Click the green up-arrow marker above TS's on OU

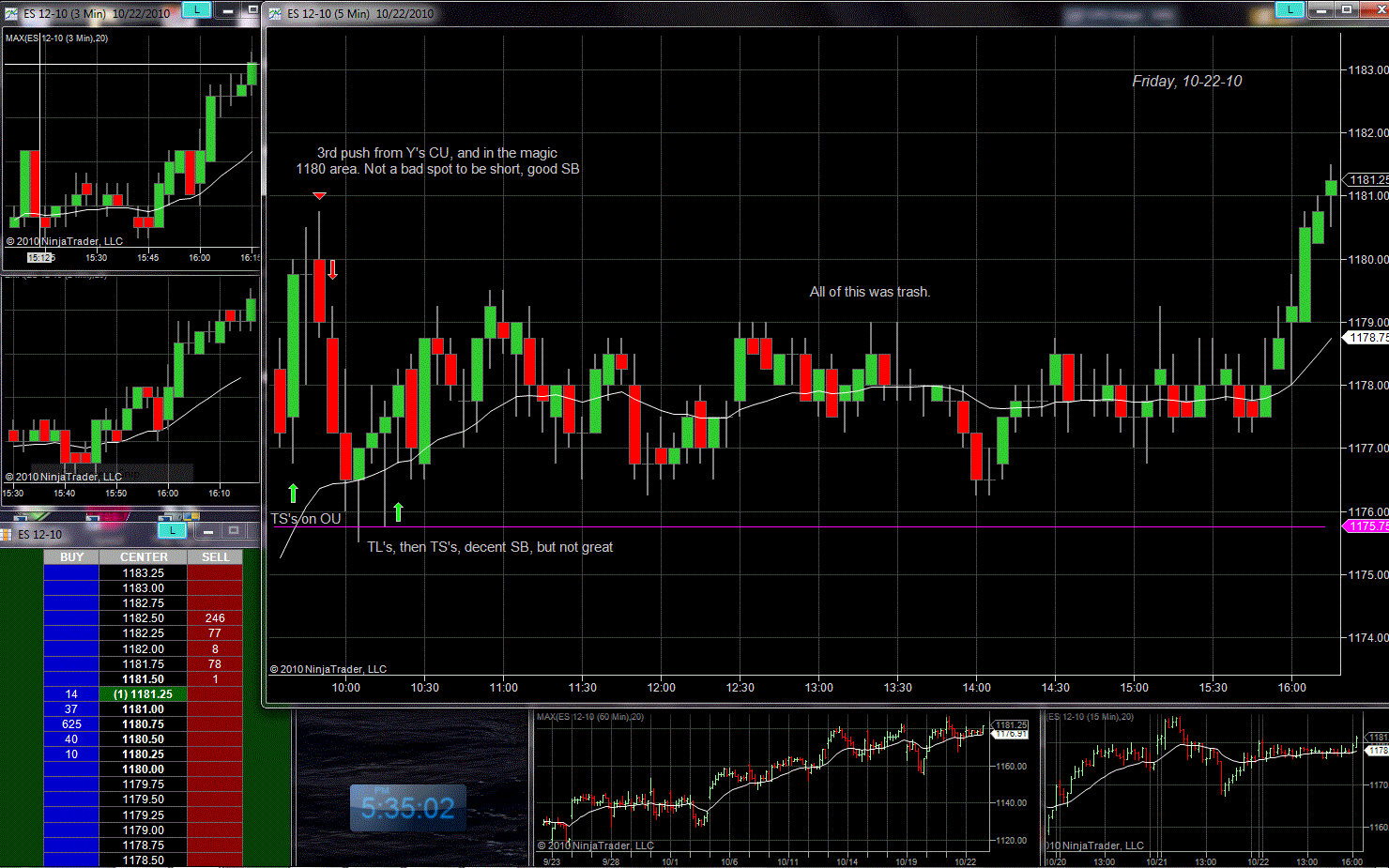(293, 493)
